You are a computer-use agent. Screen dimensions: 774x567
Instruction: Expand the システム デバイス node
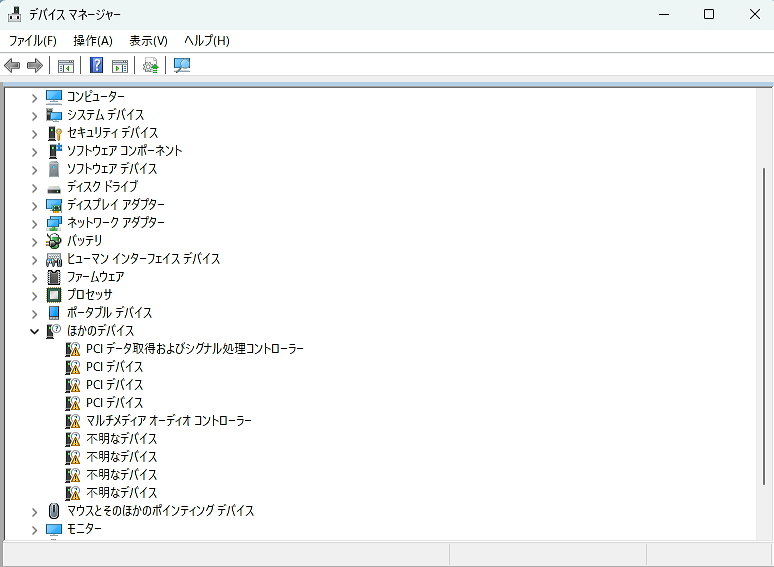coord(34,116)
